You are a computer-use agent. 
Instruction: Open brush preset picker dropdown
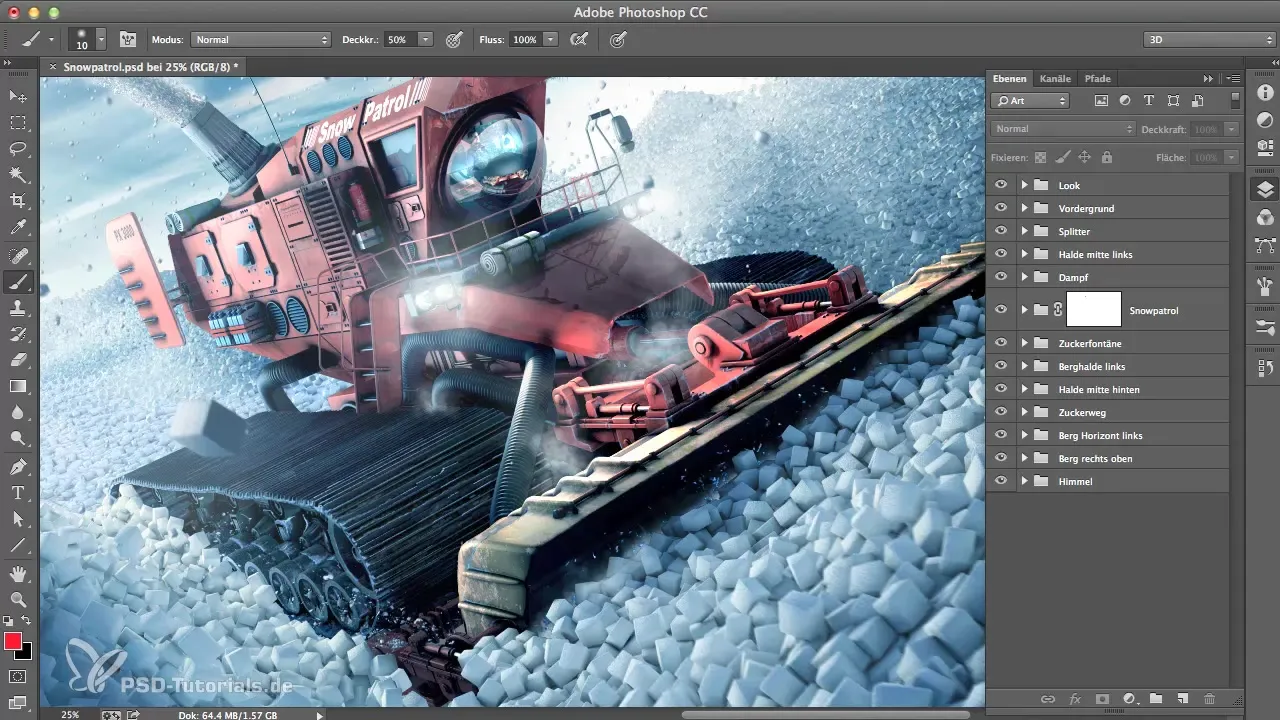point(100,39)
